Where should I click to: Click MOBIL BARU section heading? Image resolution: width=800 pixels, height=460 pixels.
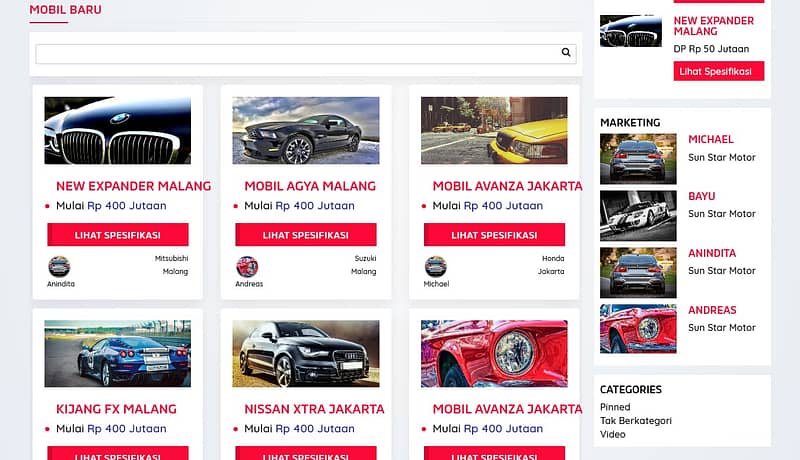65,10
